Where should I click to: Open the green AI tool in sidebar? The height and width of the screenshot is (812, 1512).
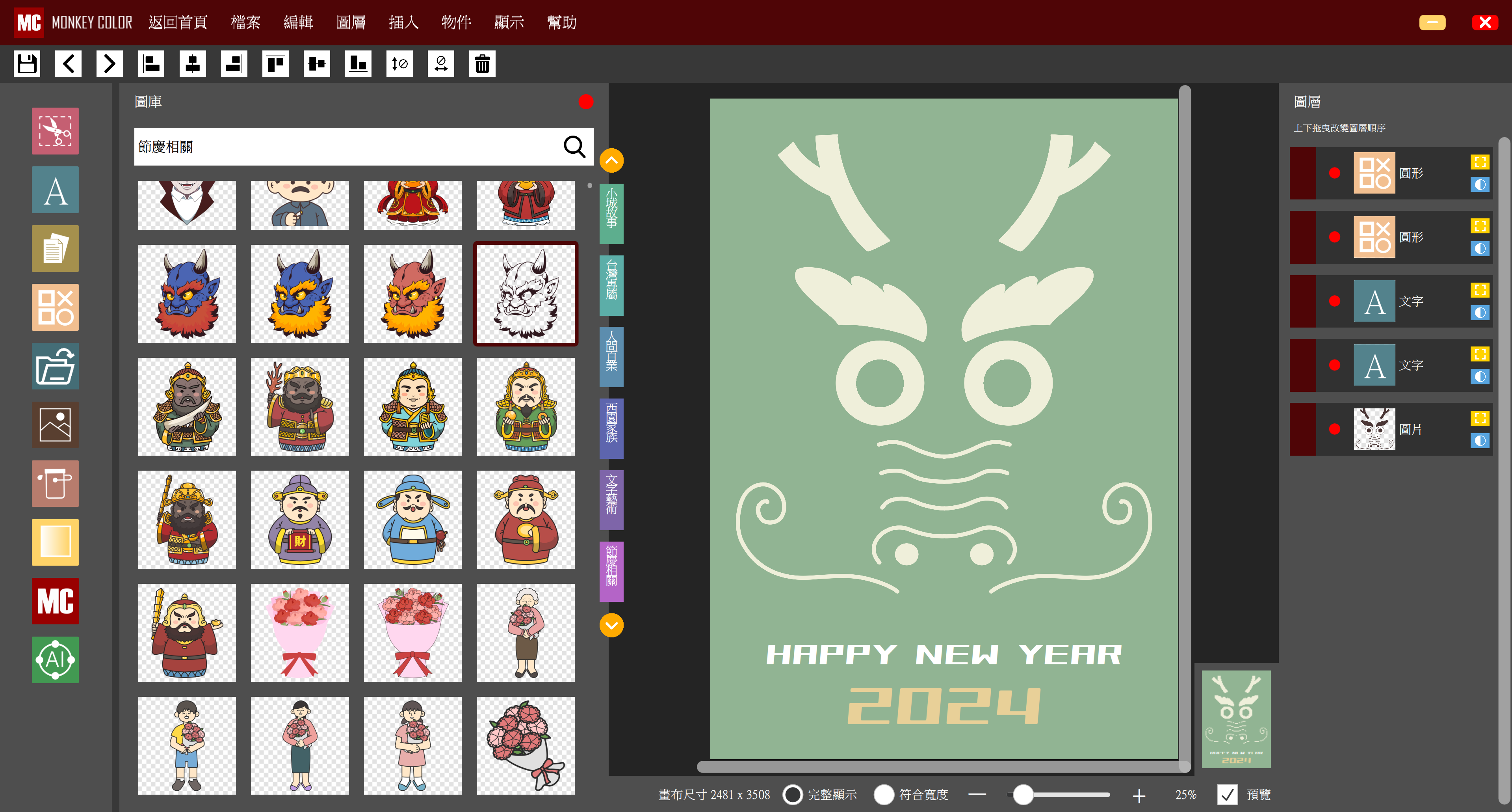tap(55, 659)
